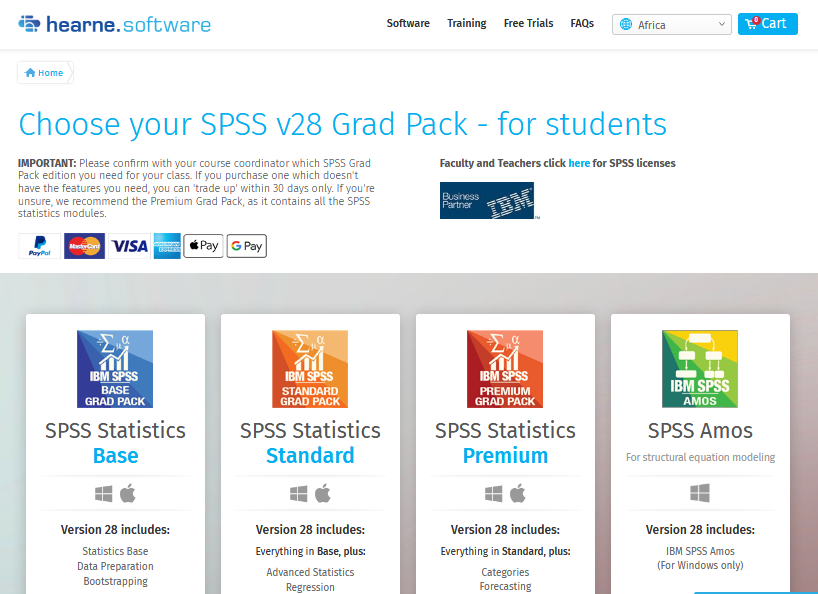Open the Software menu
The image size is (818, 594).
[408, 23]
